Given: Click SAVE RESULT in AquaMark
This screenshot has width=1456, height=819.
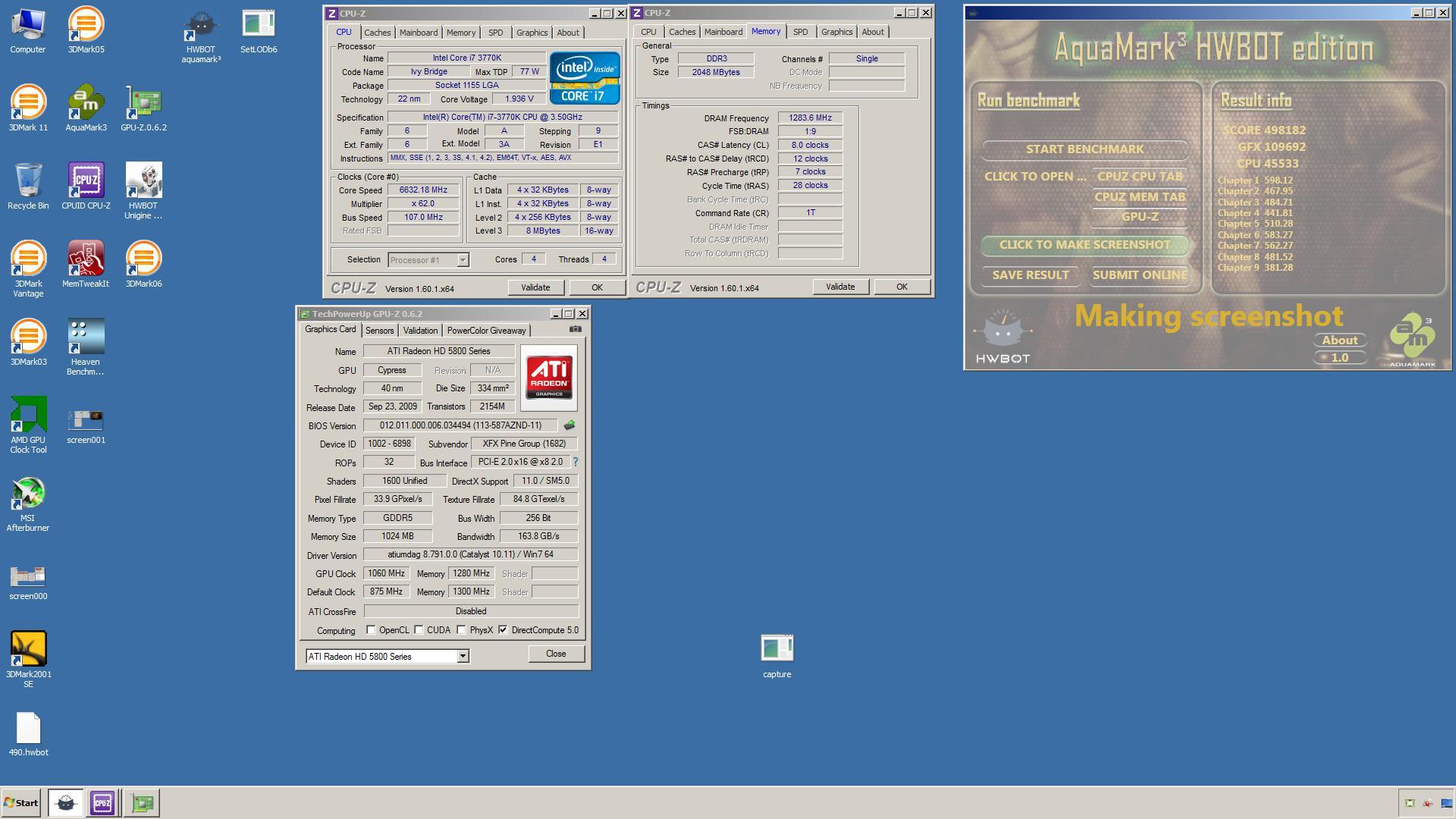Looking at the screenshot, I should (1031, 275).
